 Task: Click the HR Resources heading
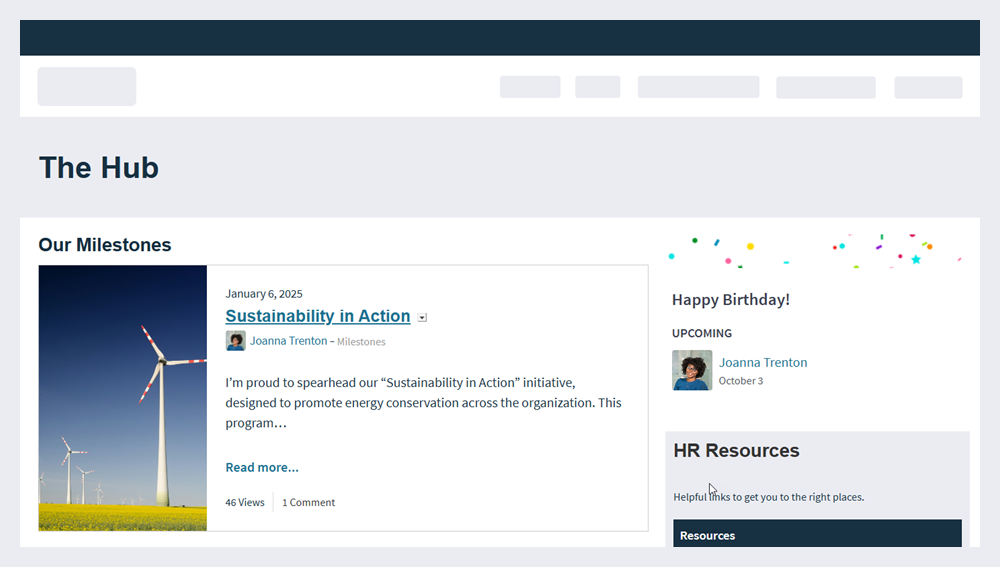tap(736, 450)
